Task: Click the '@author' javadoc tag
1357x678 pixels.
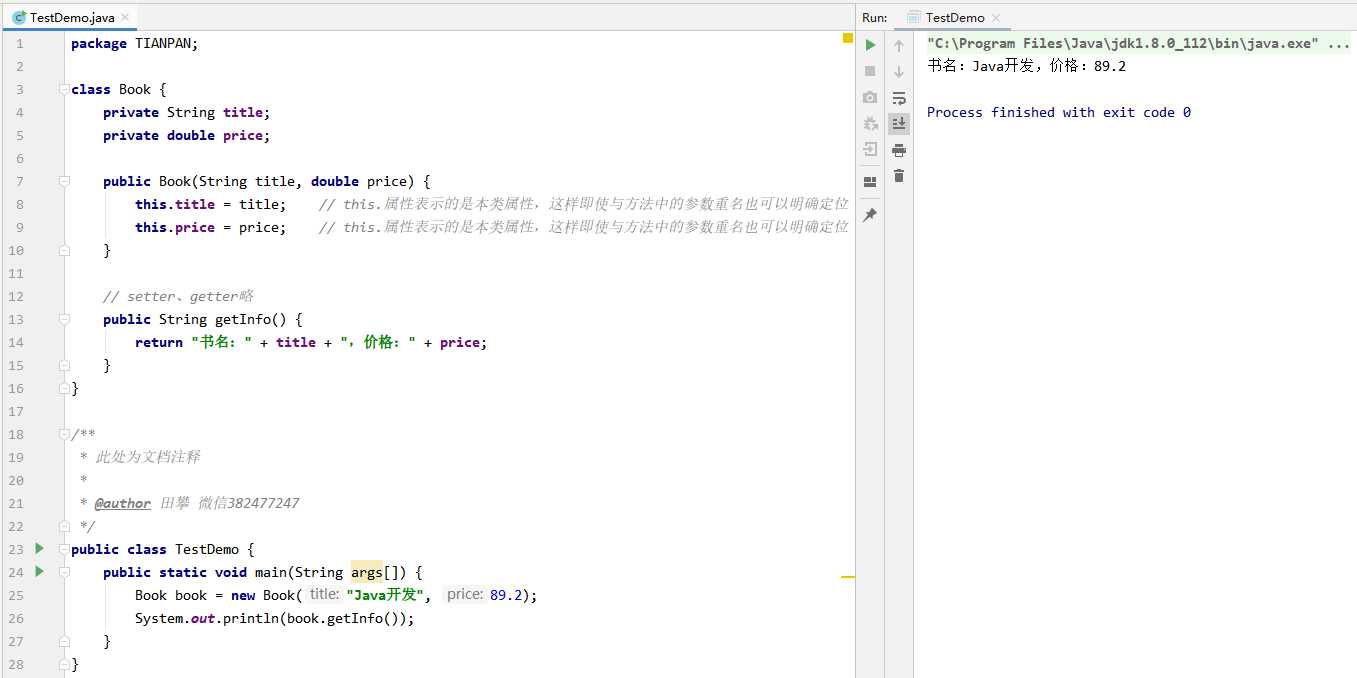Action: (123, 503)
